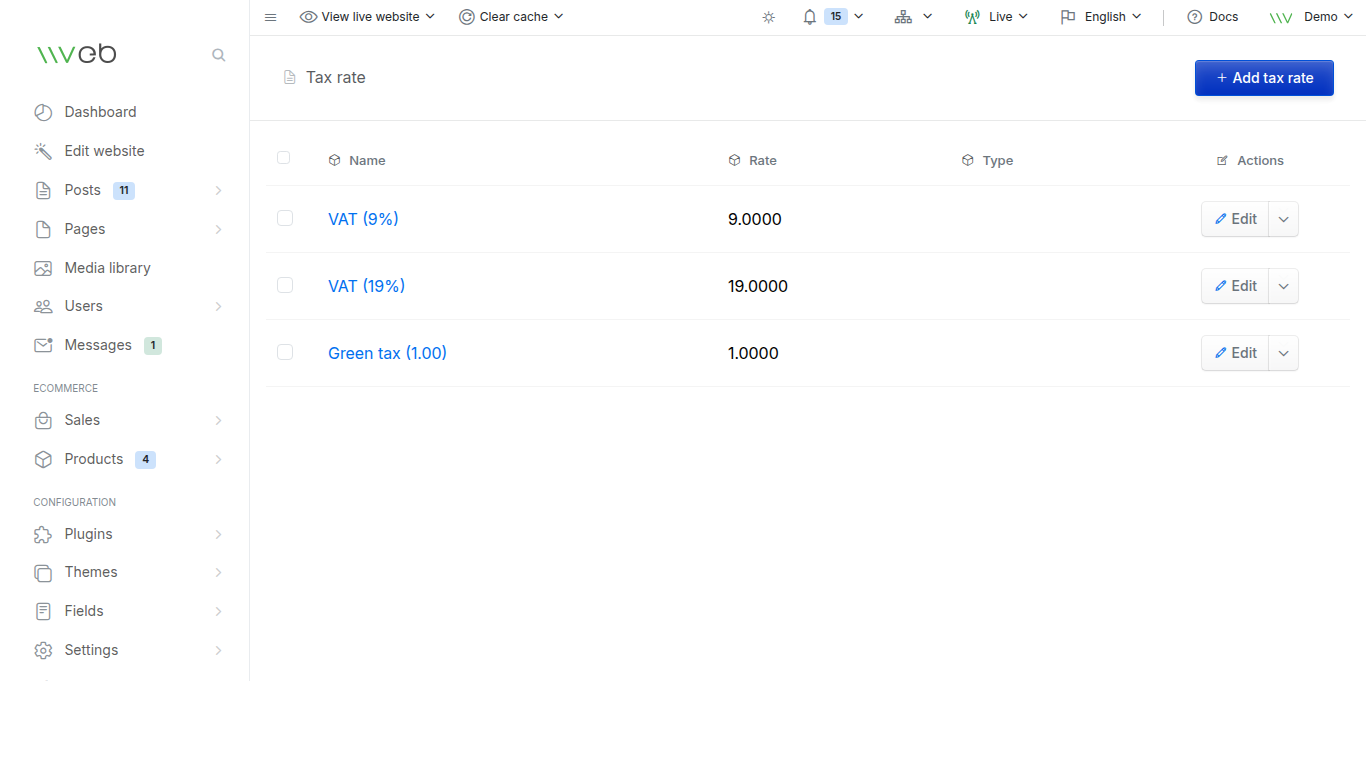Tick the checkbox for VAT (19%)
1366x768 pixels.
285,285
